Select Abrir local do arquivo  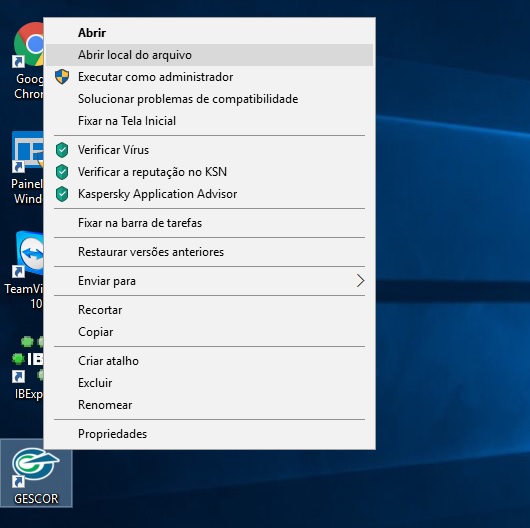click(209, 55)
